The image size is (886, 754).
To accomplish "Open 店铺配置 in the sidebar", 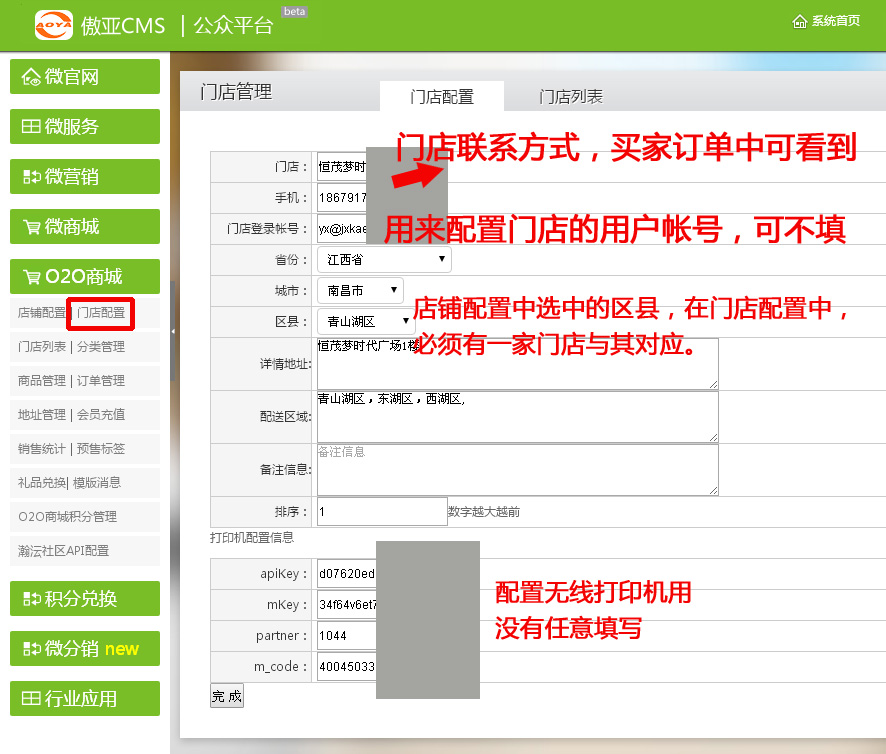I will click(x=41, y=313).
